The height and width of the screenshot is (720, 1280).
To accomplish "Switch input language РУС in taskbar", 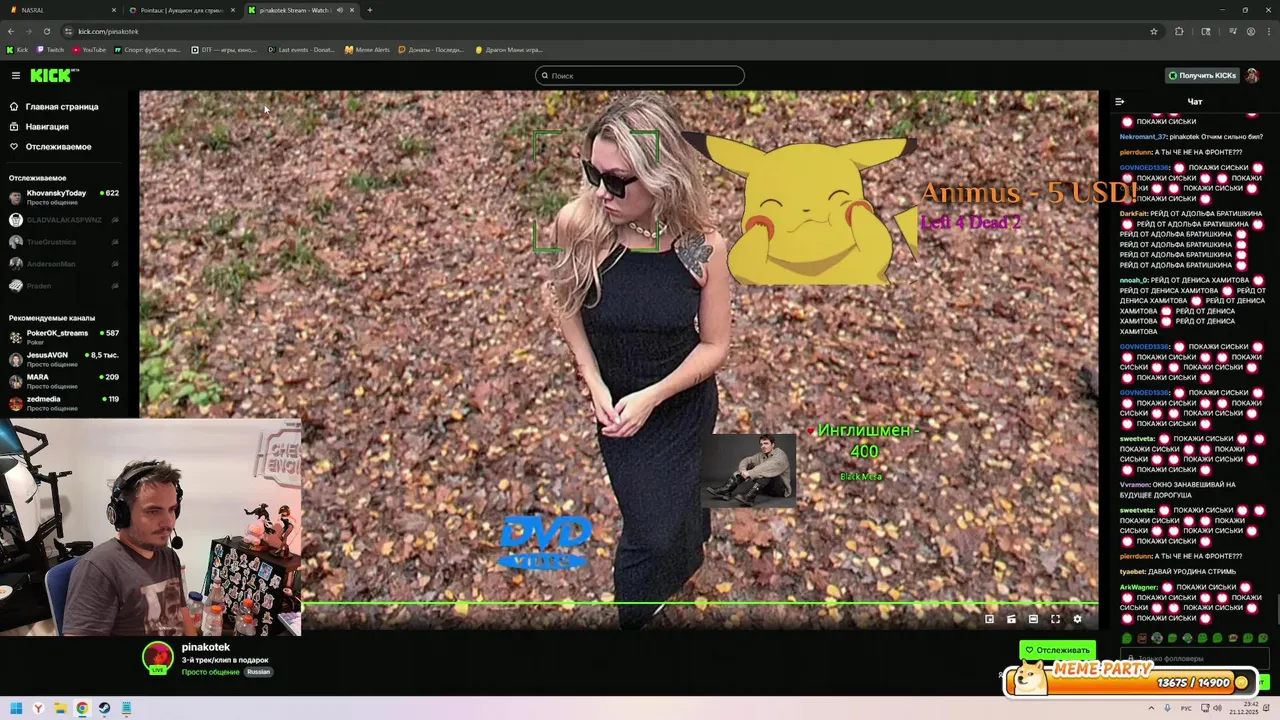I will pyautogui.click(x=1188, y=708).
